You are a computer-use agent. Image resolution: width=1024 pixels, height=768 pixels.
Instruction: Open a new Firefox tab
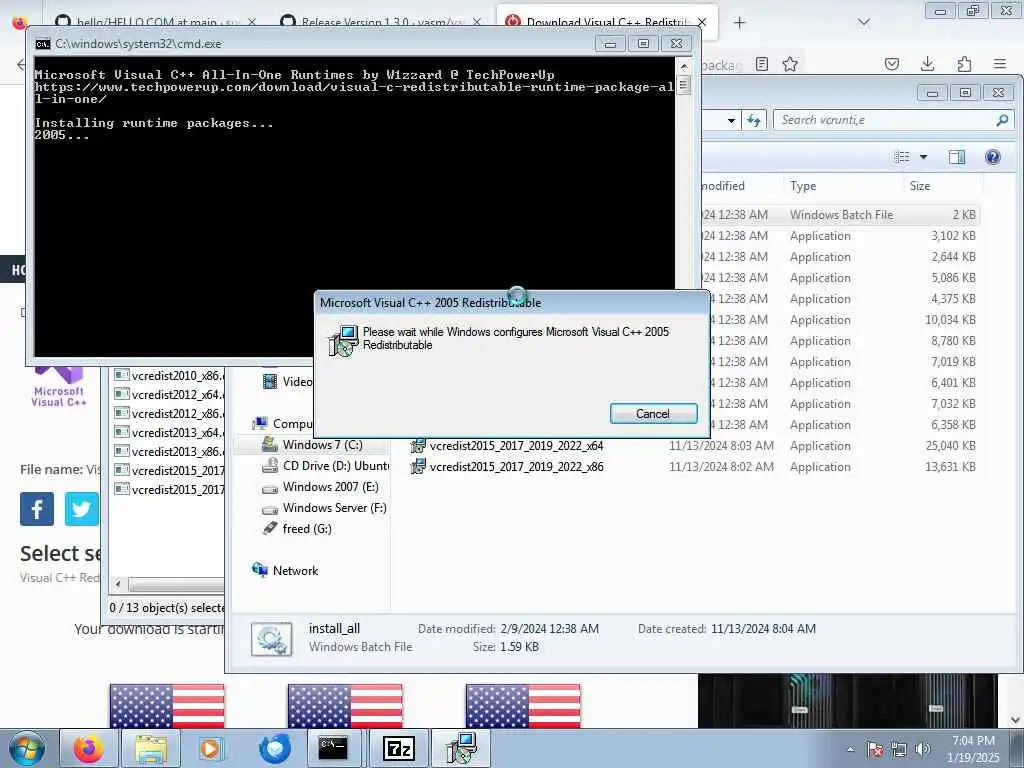coord(739,23)
